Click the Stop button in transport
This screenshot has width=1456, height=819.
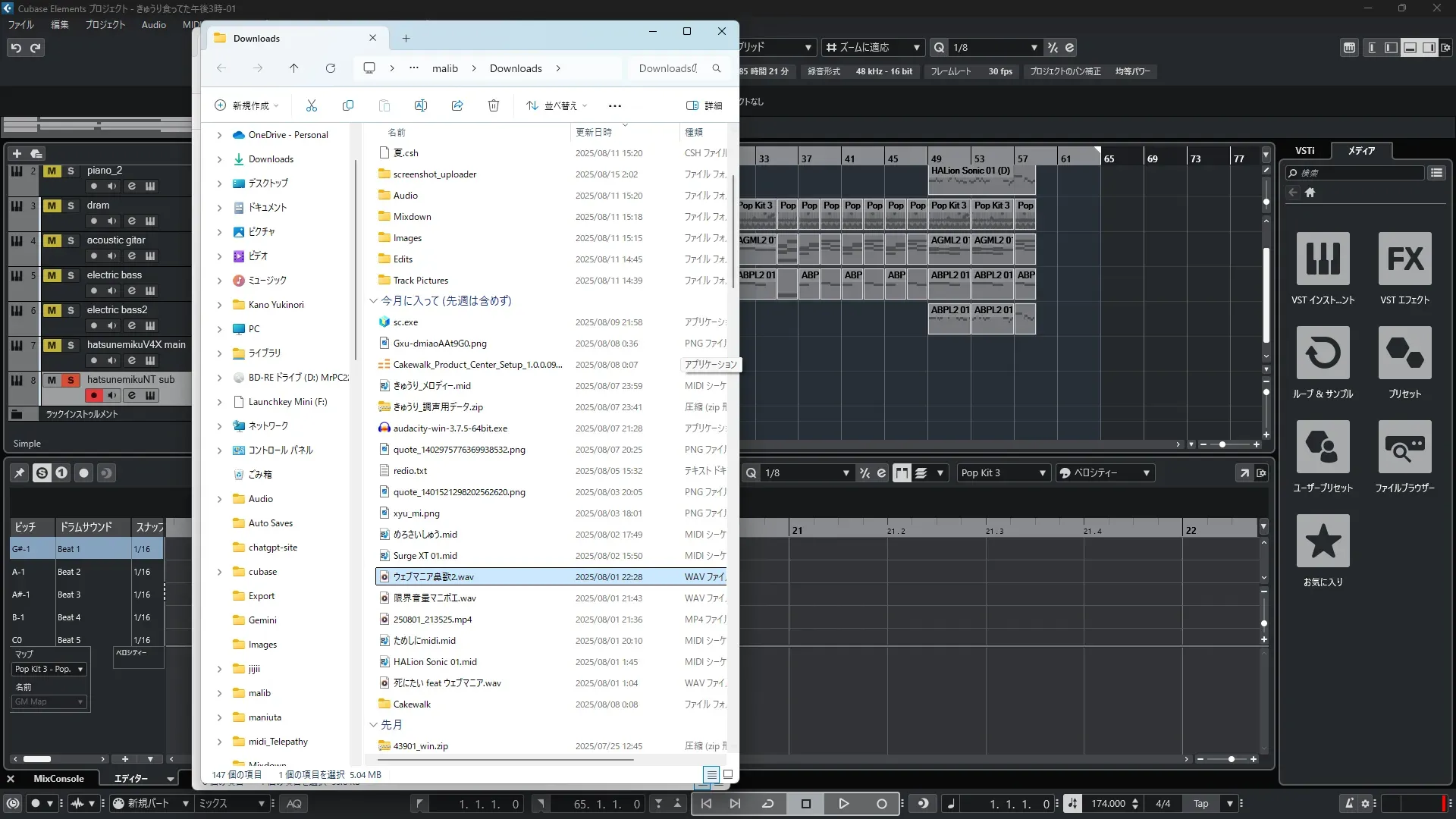tap(806, 804)
